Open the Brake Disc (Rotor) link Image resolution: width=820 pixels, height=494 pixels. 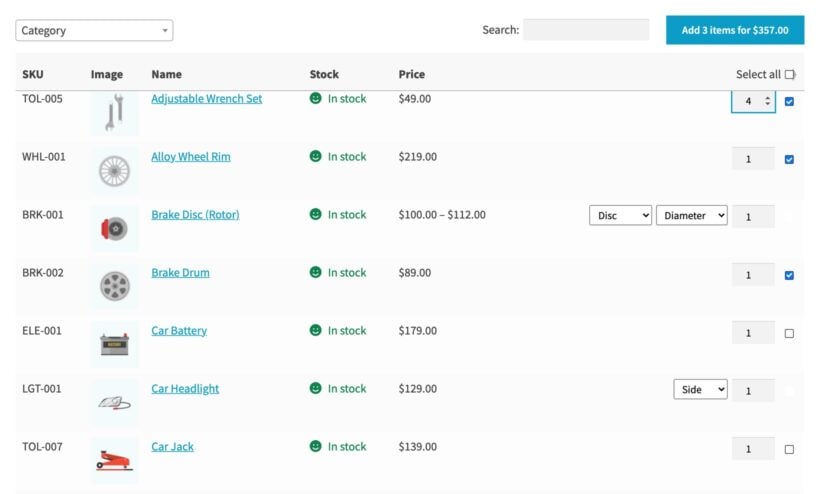point(195,215)
